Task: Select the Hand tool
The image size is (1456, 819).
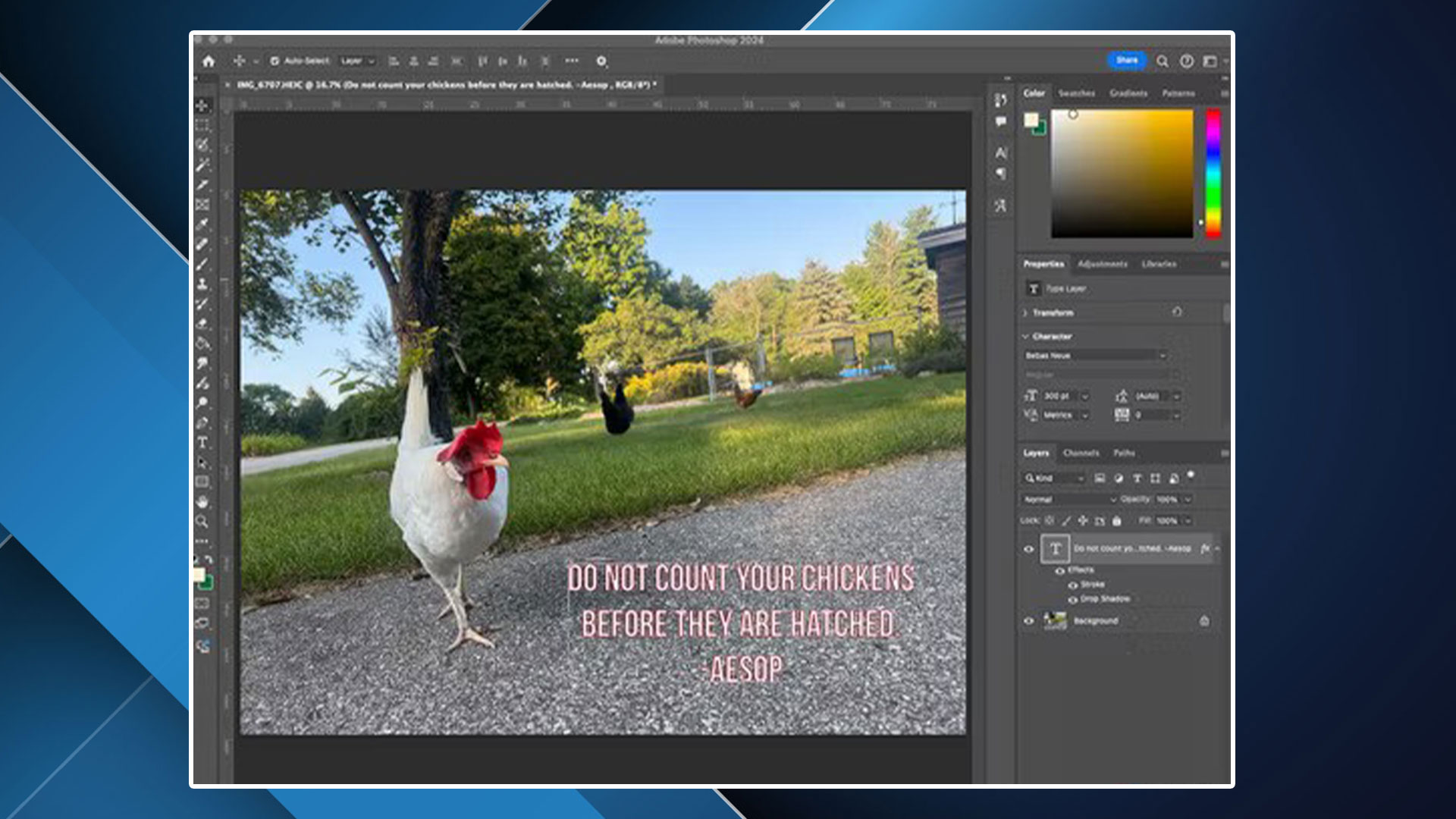Action: pos(202,502)
